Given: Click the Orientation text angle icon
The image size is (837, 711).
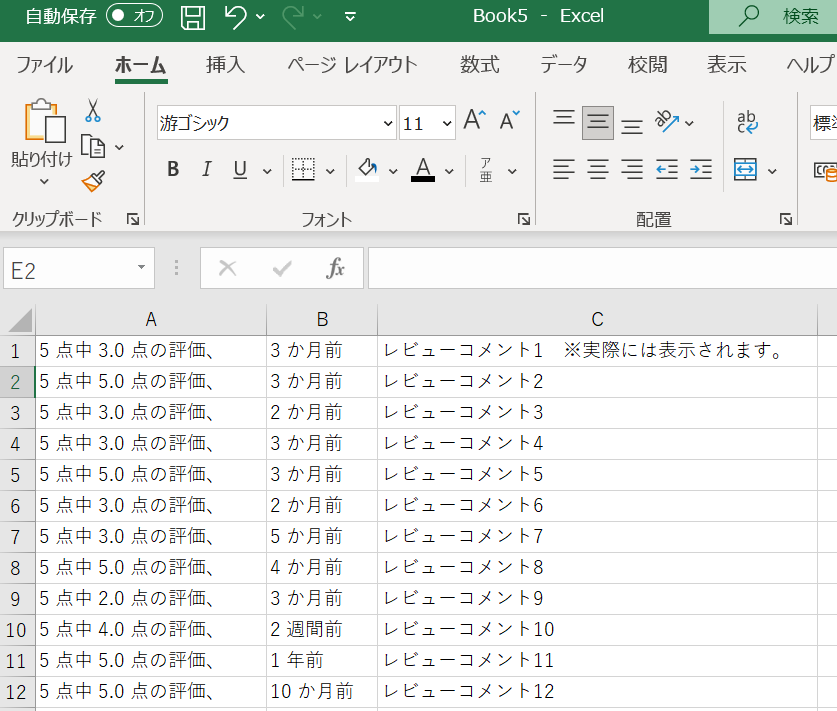Looking at the screenshot, I should 667,122.
